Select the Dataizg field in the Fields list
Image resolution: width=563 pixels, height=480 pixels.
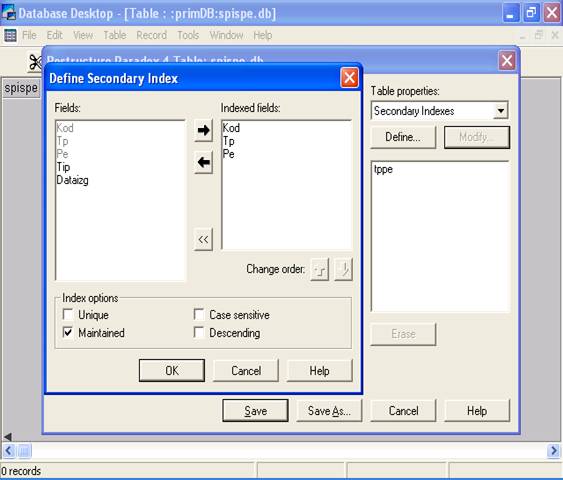coord(73,180)
